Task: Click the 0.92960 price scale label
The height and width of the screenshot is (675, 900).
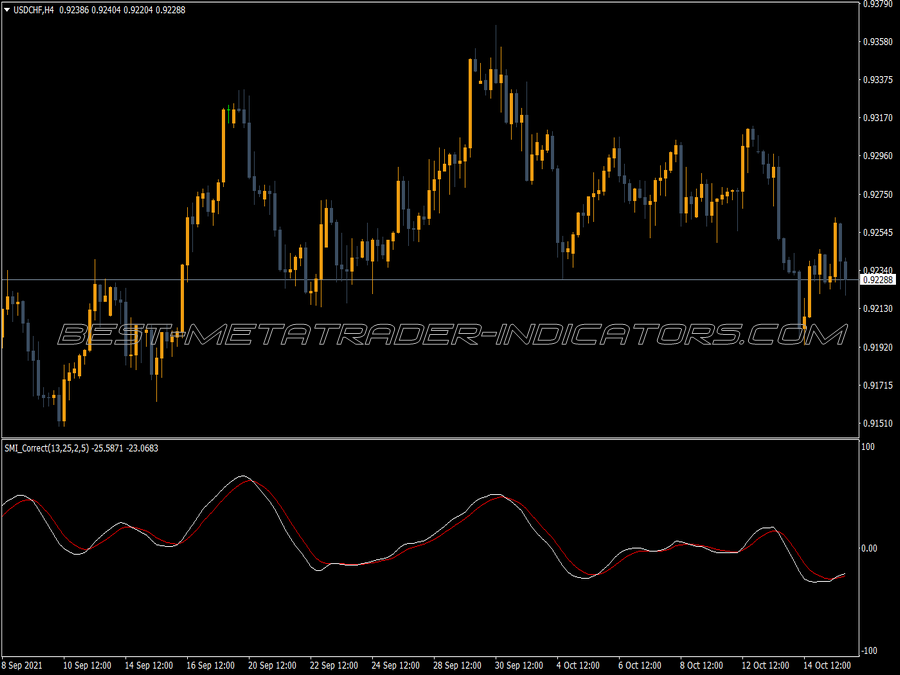Action: click(878, 156)
